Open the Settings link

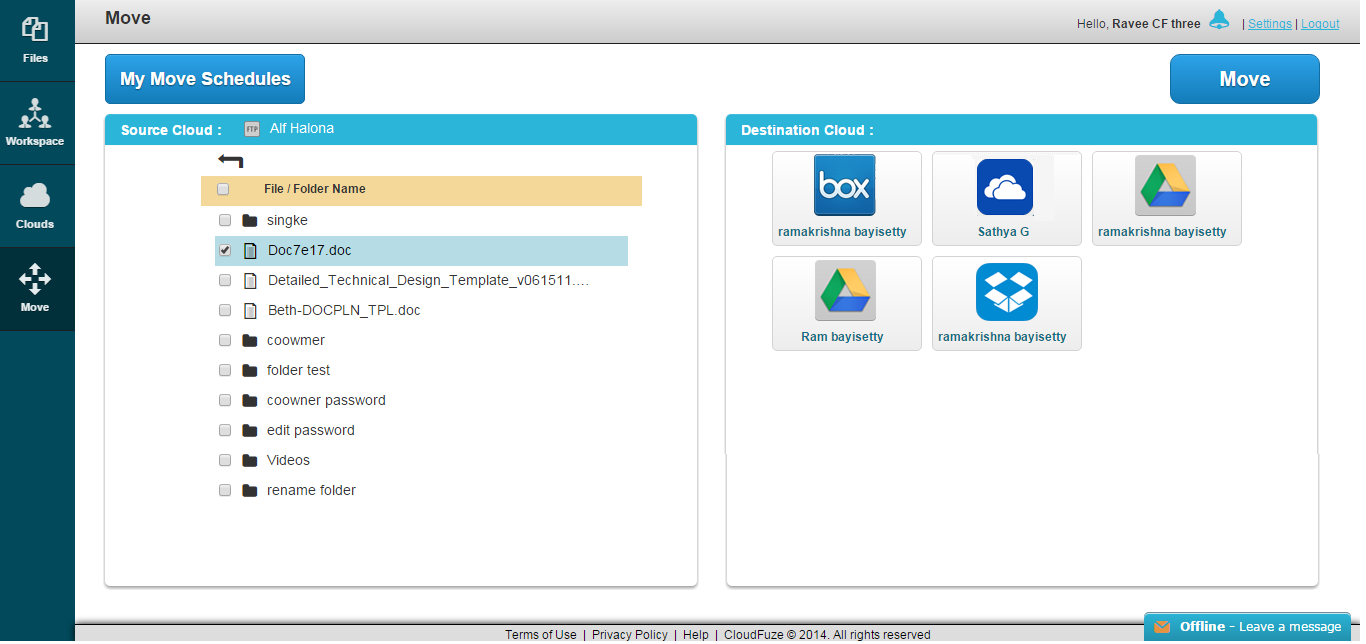(1270, 24)
